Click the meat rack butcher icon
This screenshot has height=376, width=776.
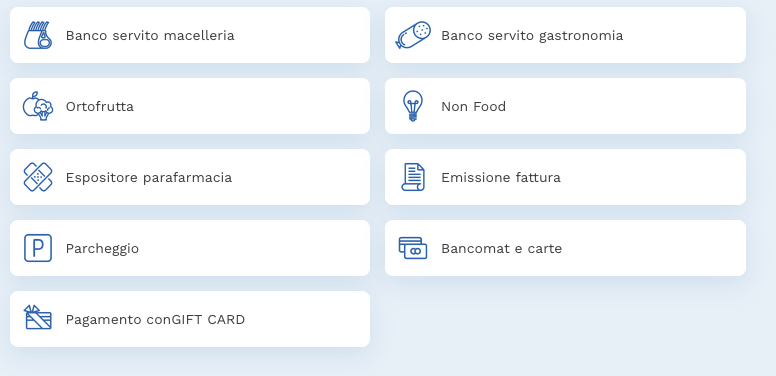(38, 35)
